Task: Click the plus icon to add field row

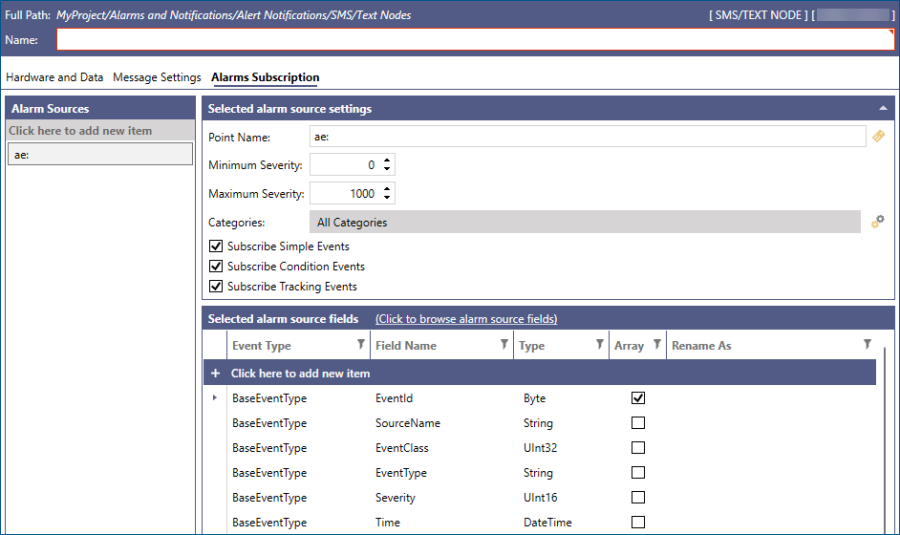Action: click(x=215, y=373)
